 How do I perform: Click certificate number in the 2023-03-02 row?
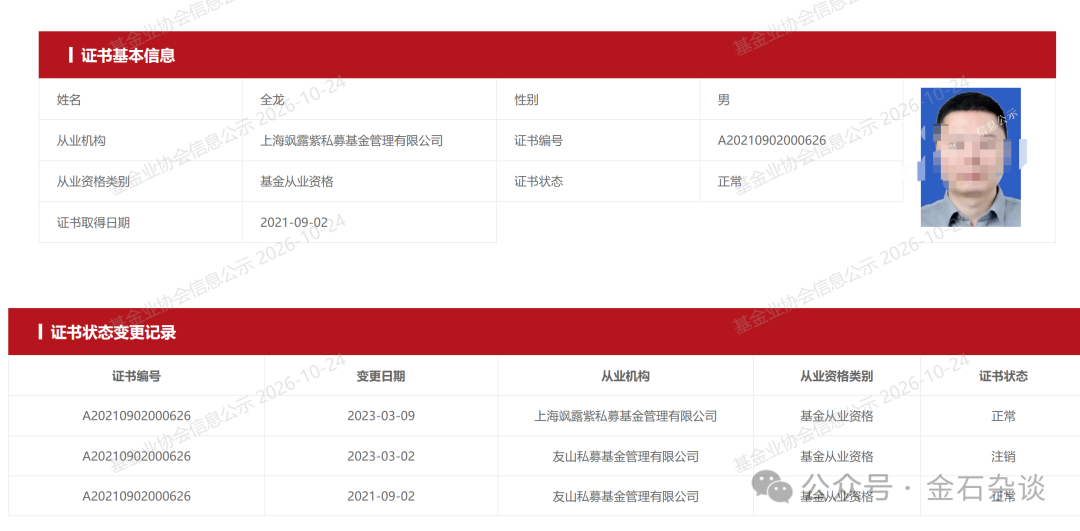pyautogui.click(x=136, y=456)
